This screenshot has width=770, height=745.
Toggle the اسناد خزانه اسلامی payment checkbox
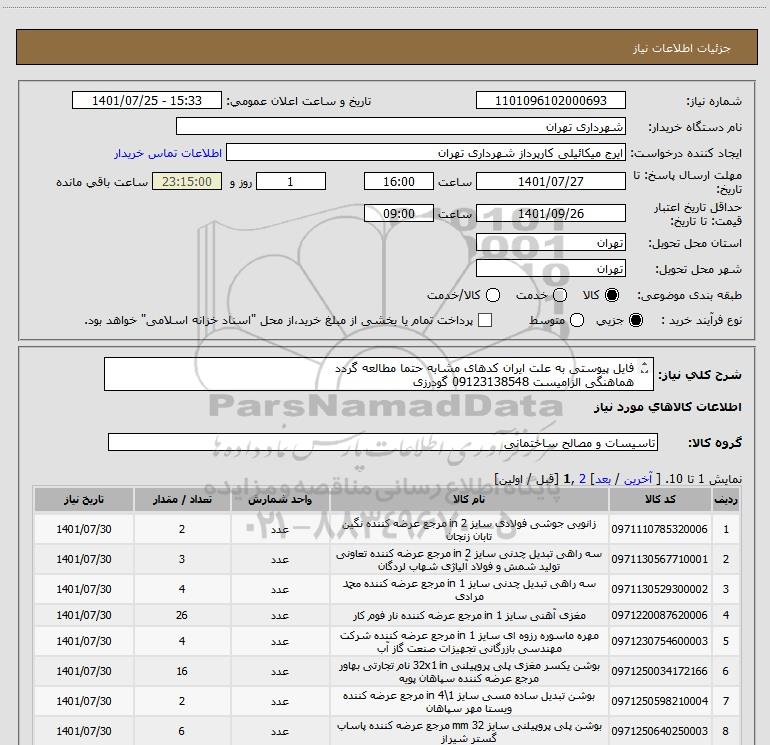click(x=485, y=320)
